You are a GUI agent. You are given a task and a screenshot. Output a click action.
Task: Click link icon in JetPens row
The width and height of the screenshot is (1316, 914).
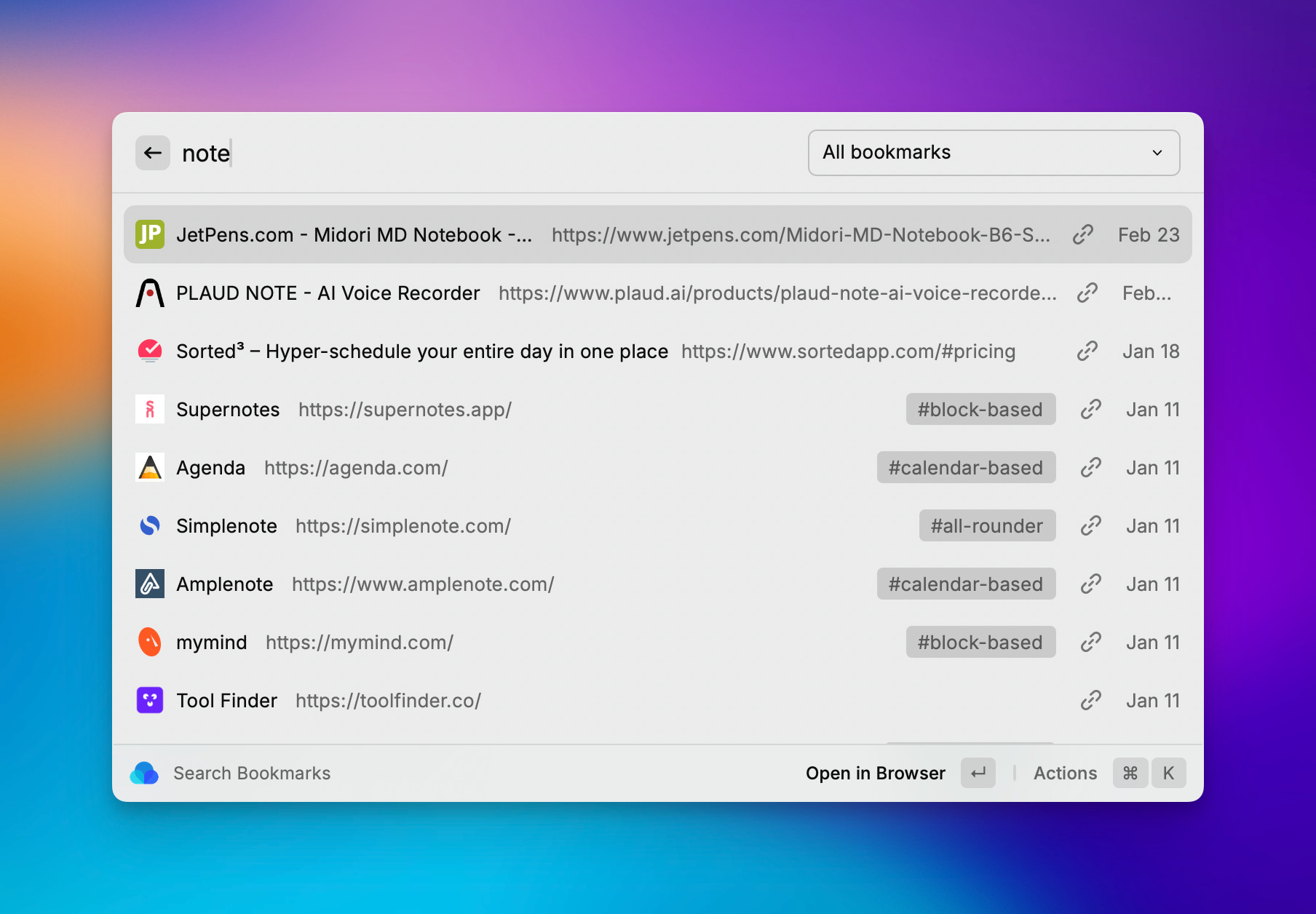1083,234
